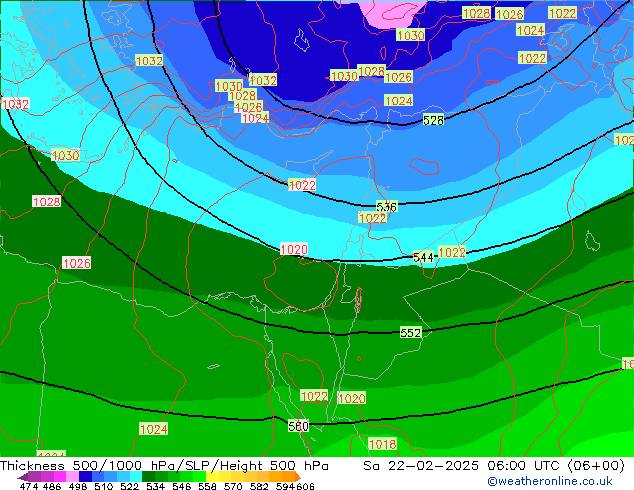Screen dimensions: 634x490
Task: Click the '606' legend value
Action: click(x=305, y=486)
